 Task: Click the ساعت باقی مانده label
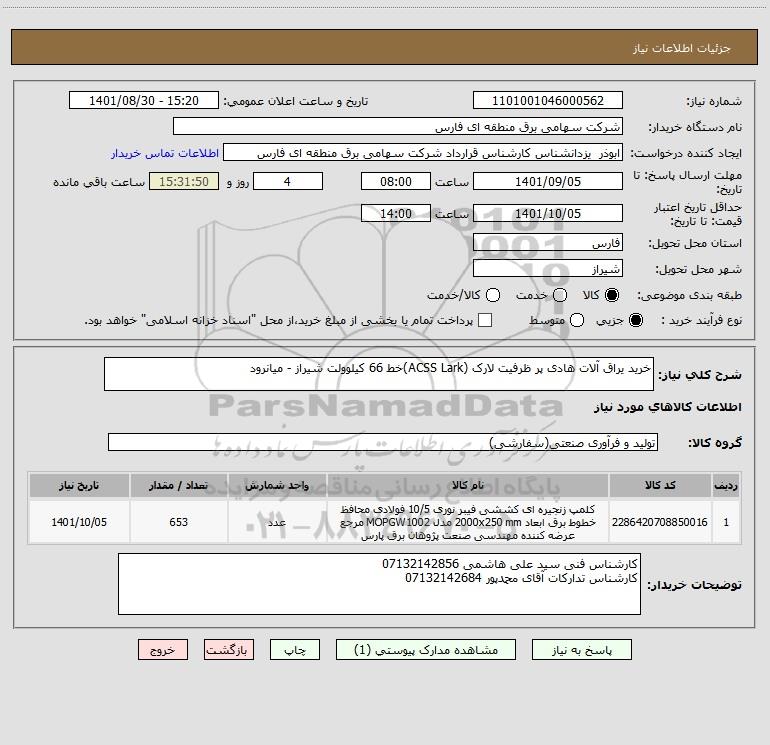[99, 182]
